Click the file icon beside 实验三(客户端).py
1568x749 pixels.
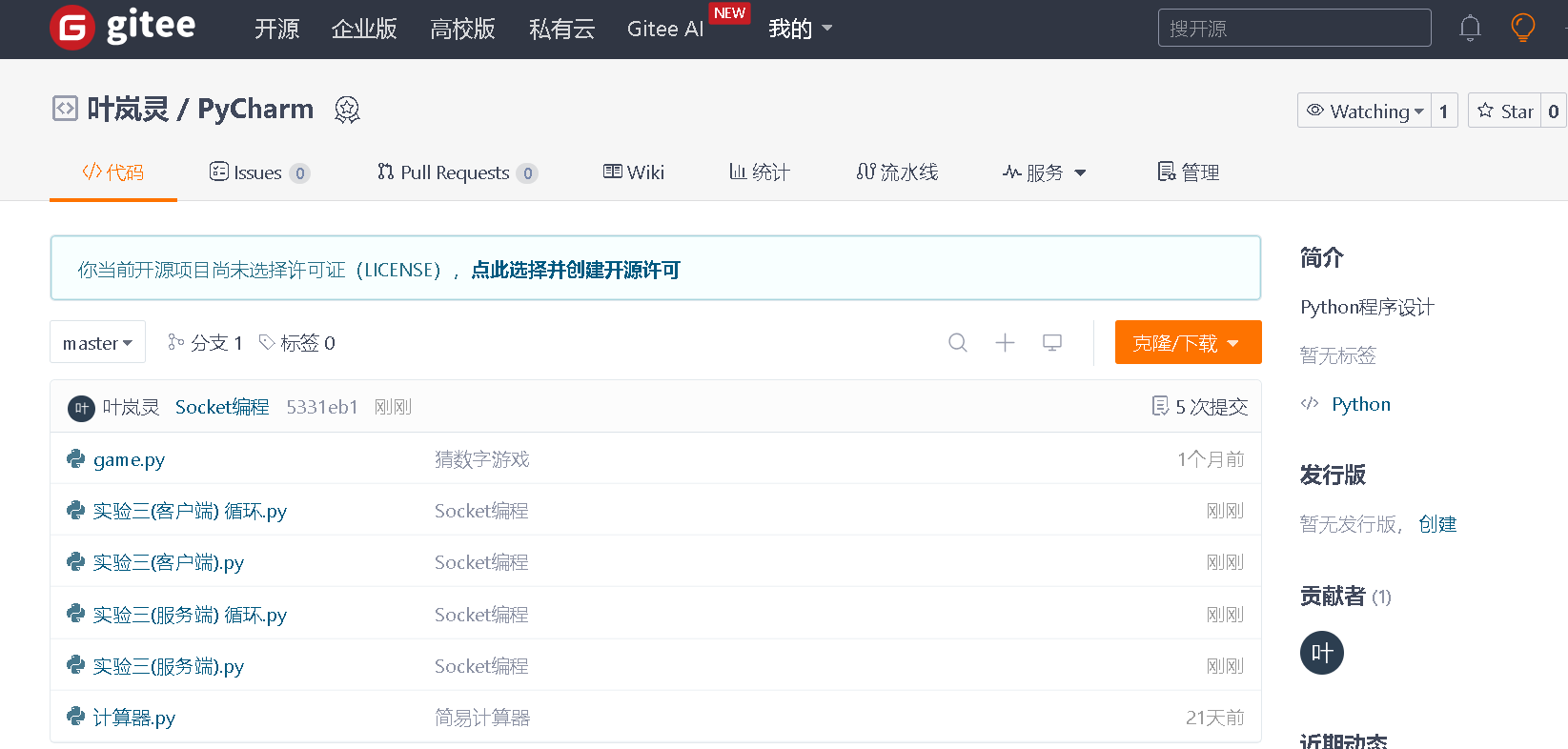point(76,562)
